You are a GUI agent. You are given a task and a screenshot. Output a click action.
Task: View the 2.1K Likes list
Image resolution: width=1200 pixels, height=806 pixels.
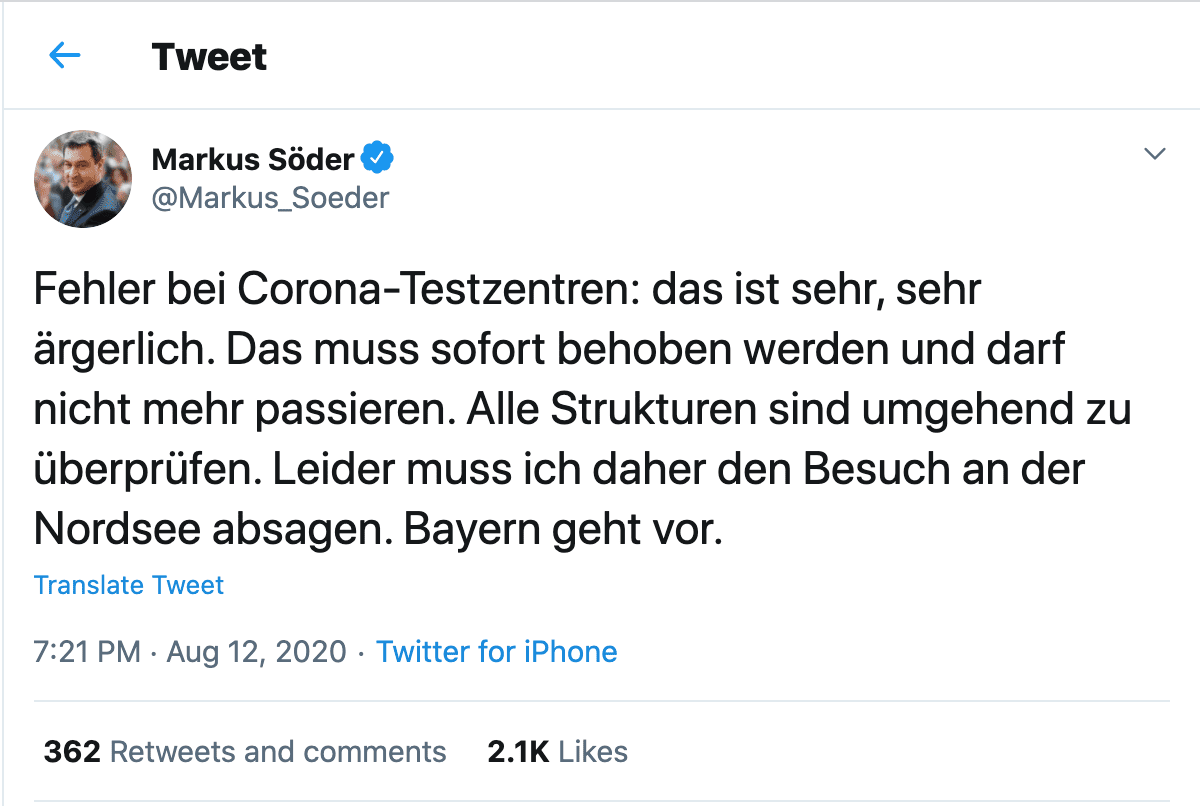pos(557,751)
